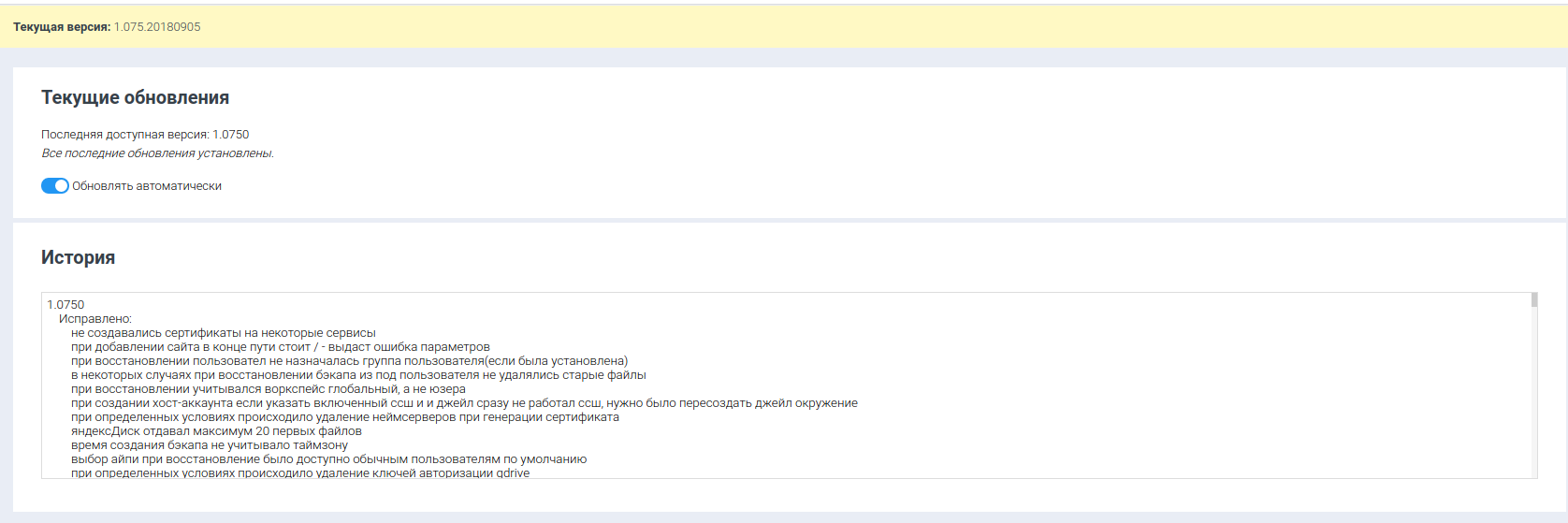This screenshot has width=1568, height=523.
Task: Click the 'Текущие обновления' heading
Action: click(135, 98)
